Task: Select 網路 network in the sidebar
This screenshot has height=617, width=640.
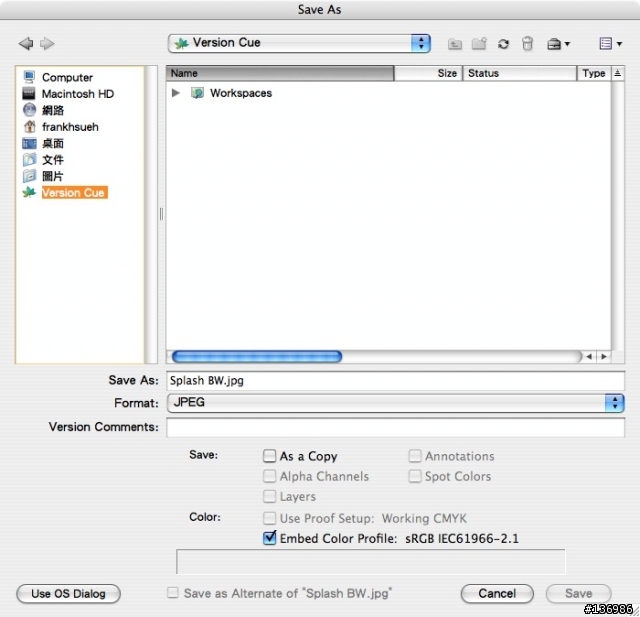Action: tap(53, 110)
